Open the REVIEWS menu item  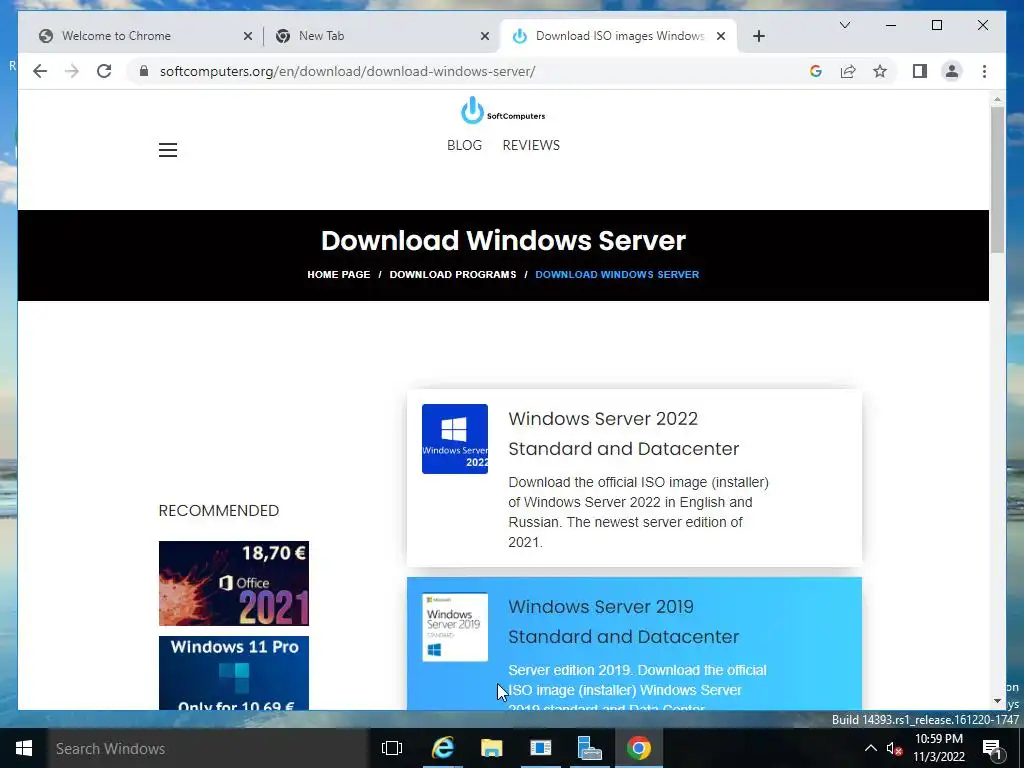click(531, 145)
